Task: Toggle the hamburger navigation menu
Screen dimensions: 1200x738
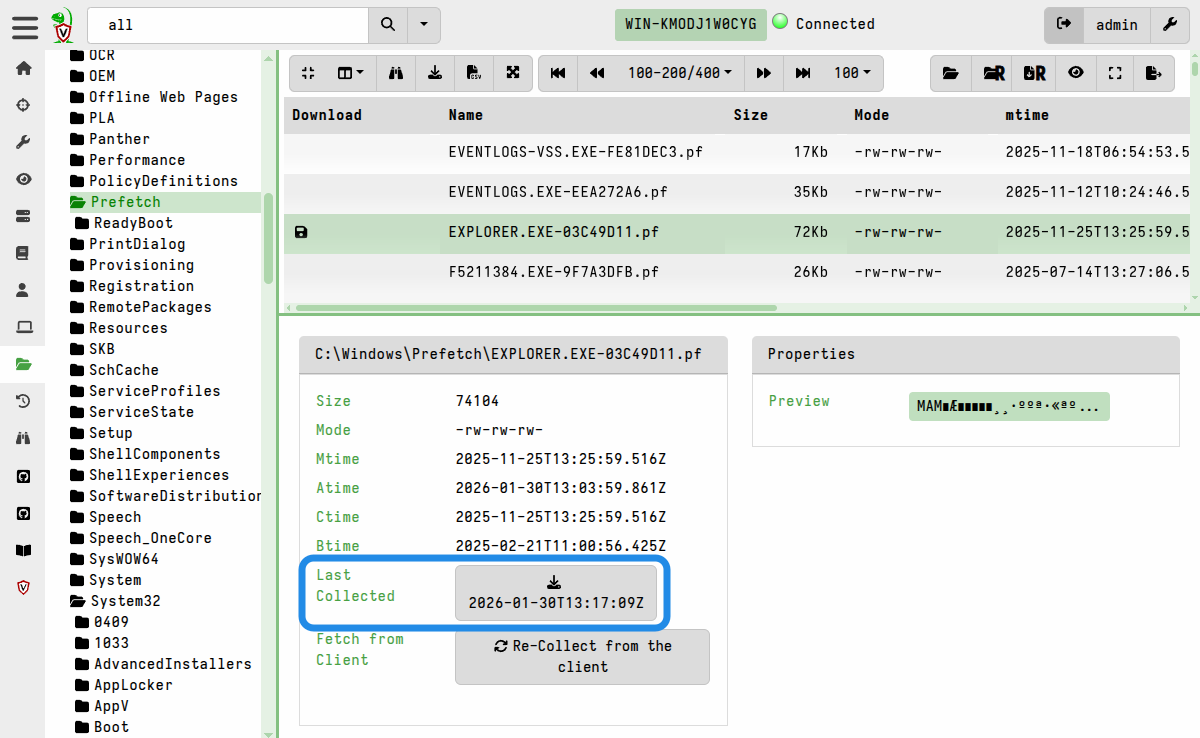Action: [25, 25]
